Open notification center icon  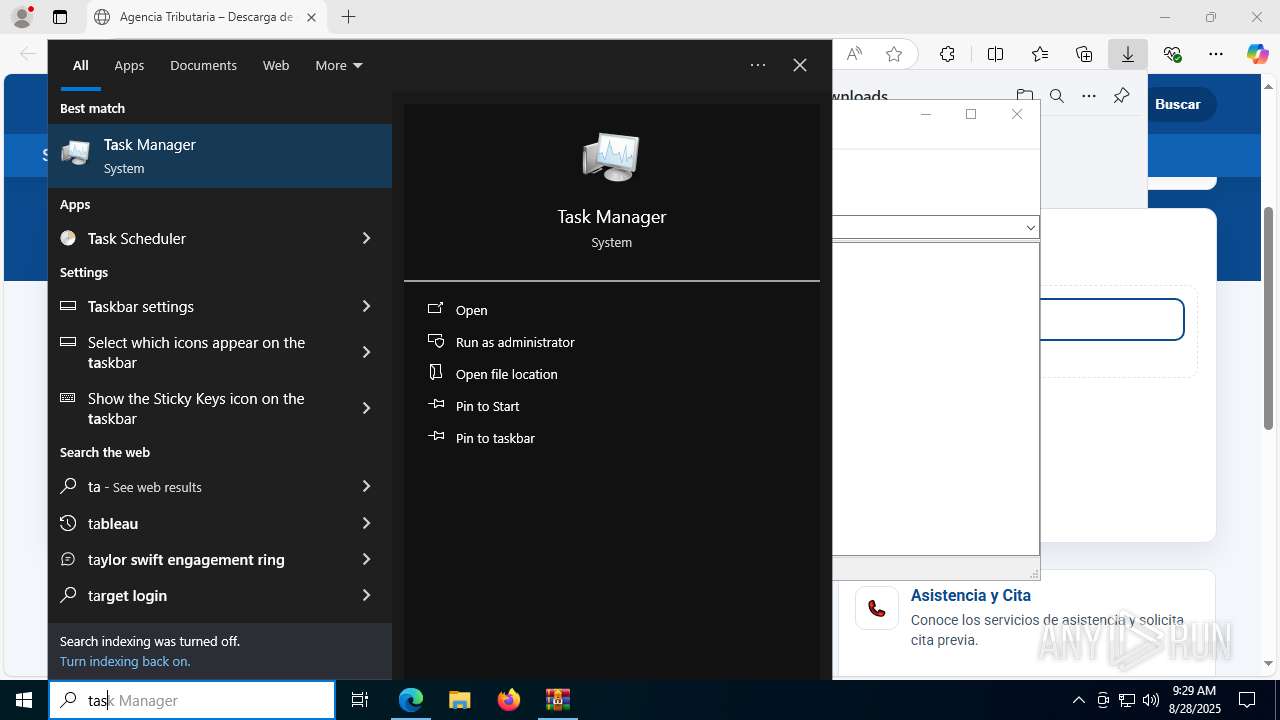click(1247, 700)
